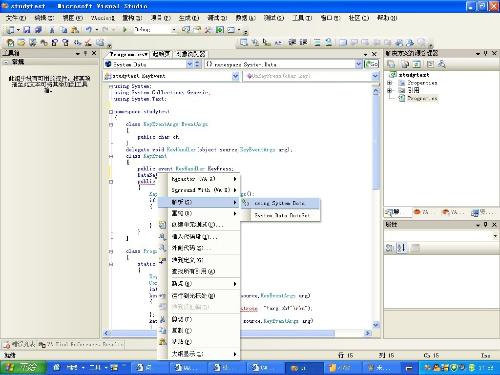The image size is (500, 375).
Task: Open Surround With (VA X) context submenu
Action: [199, 190]
